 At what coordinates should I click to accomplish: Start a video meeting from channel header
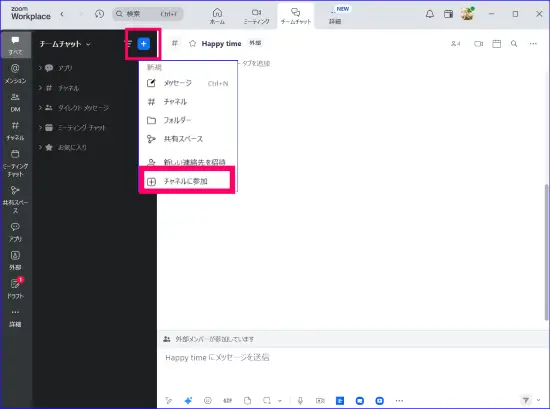coord(478,44)
